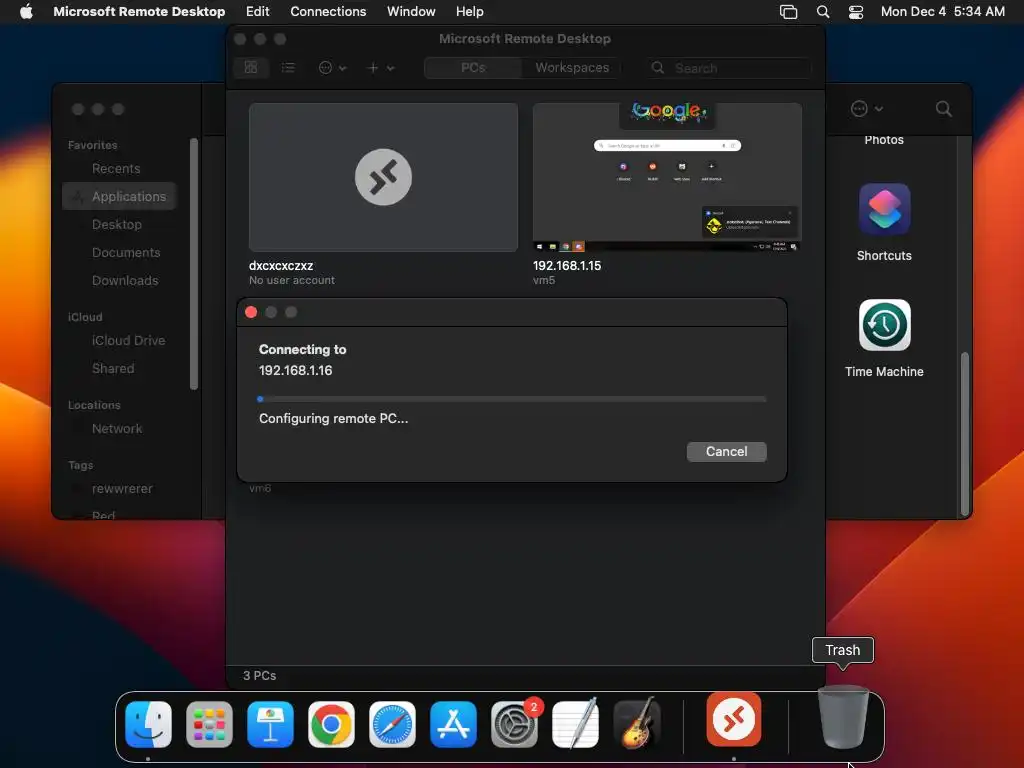Image resolution: width=1024 pixels, height=768 pixels.
Task: Open the Help menu
Action: pos(470,12)
